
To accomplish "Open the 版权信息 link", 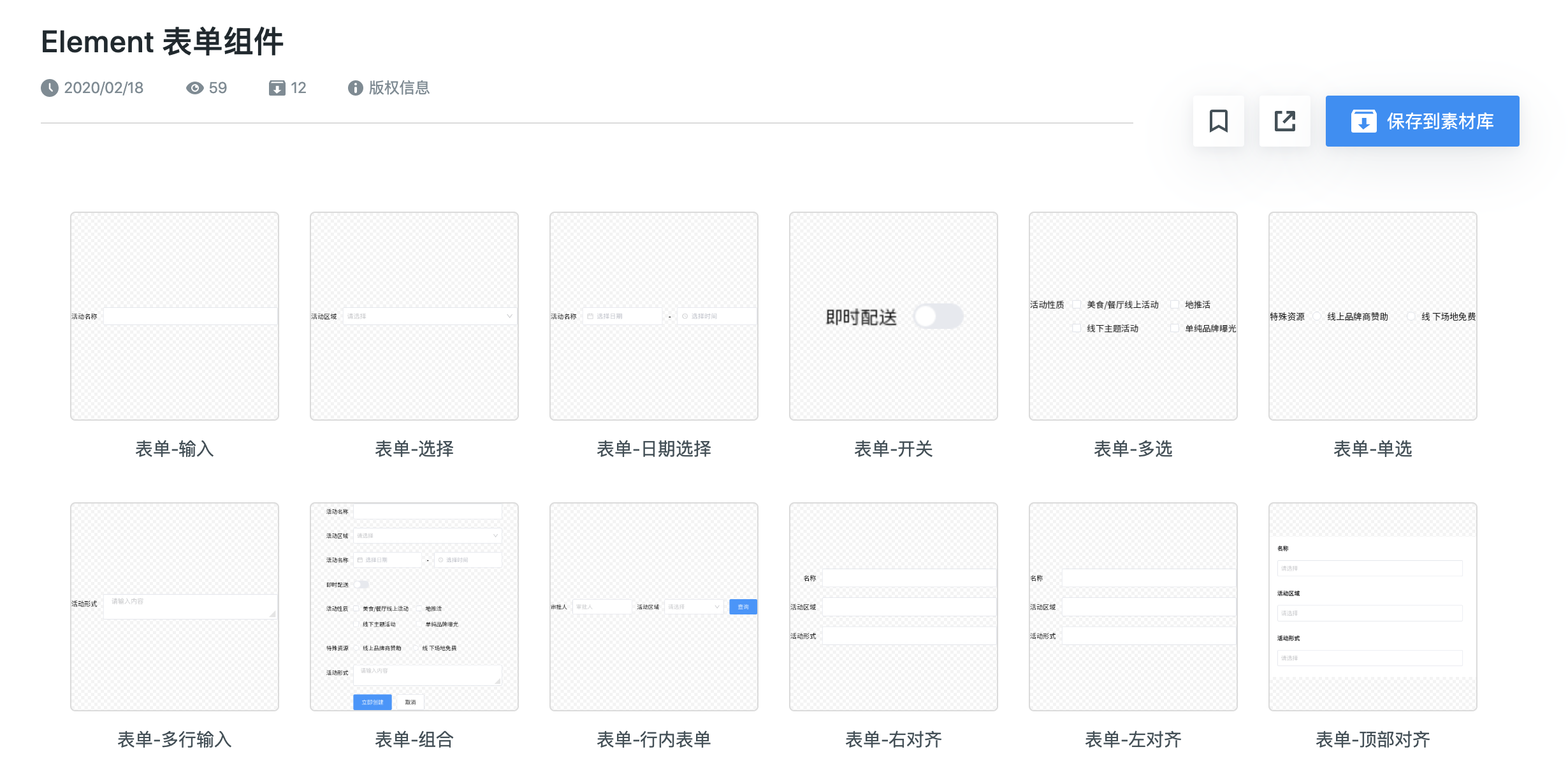I will coord(399,88).
